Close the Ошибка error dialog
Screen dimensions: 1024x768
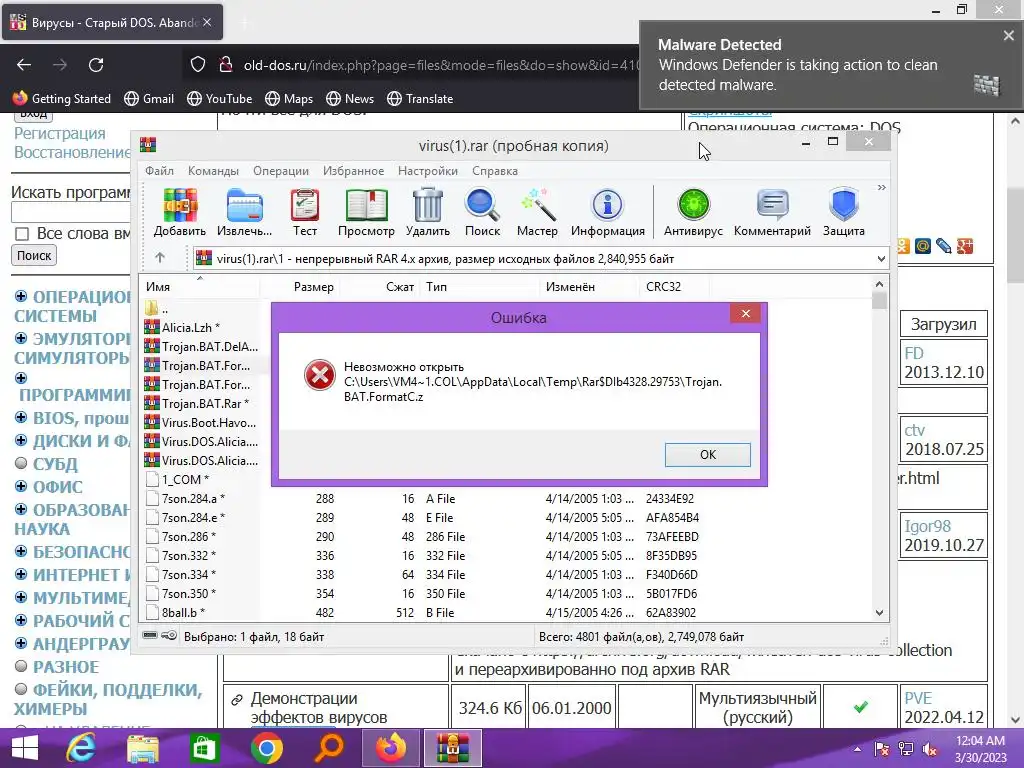coord(745,314)
